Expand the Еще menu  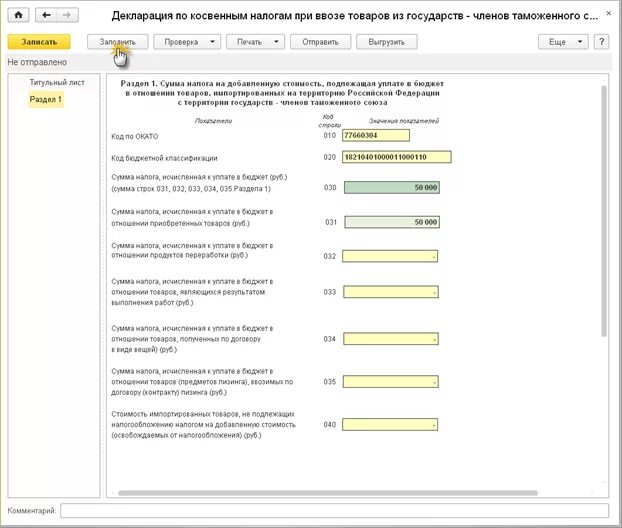click(x=563, y=42)
